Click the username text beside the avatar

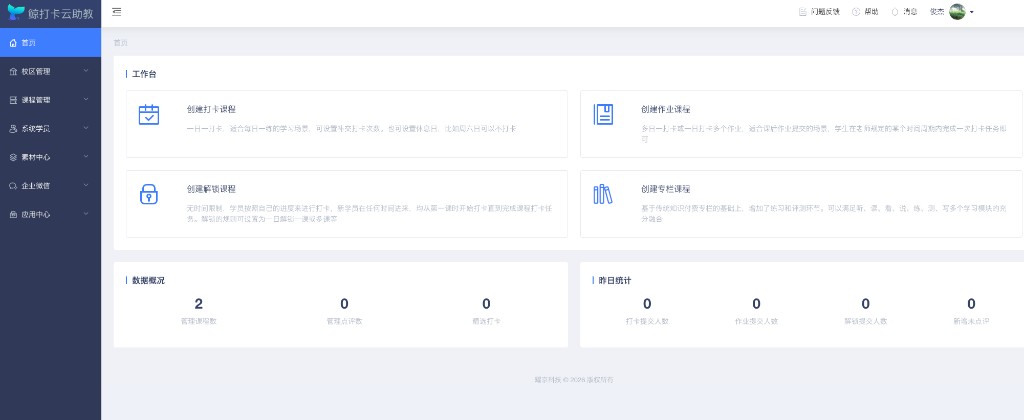(937, 12)
